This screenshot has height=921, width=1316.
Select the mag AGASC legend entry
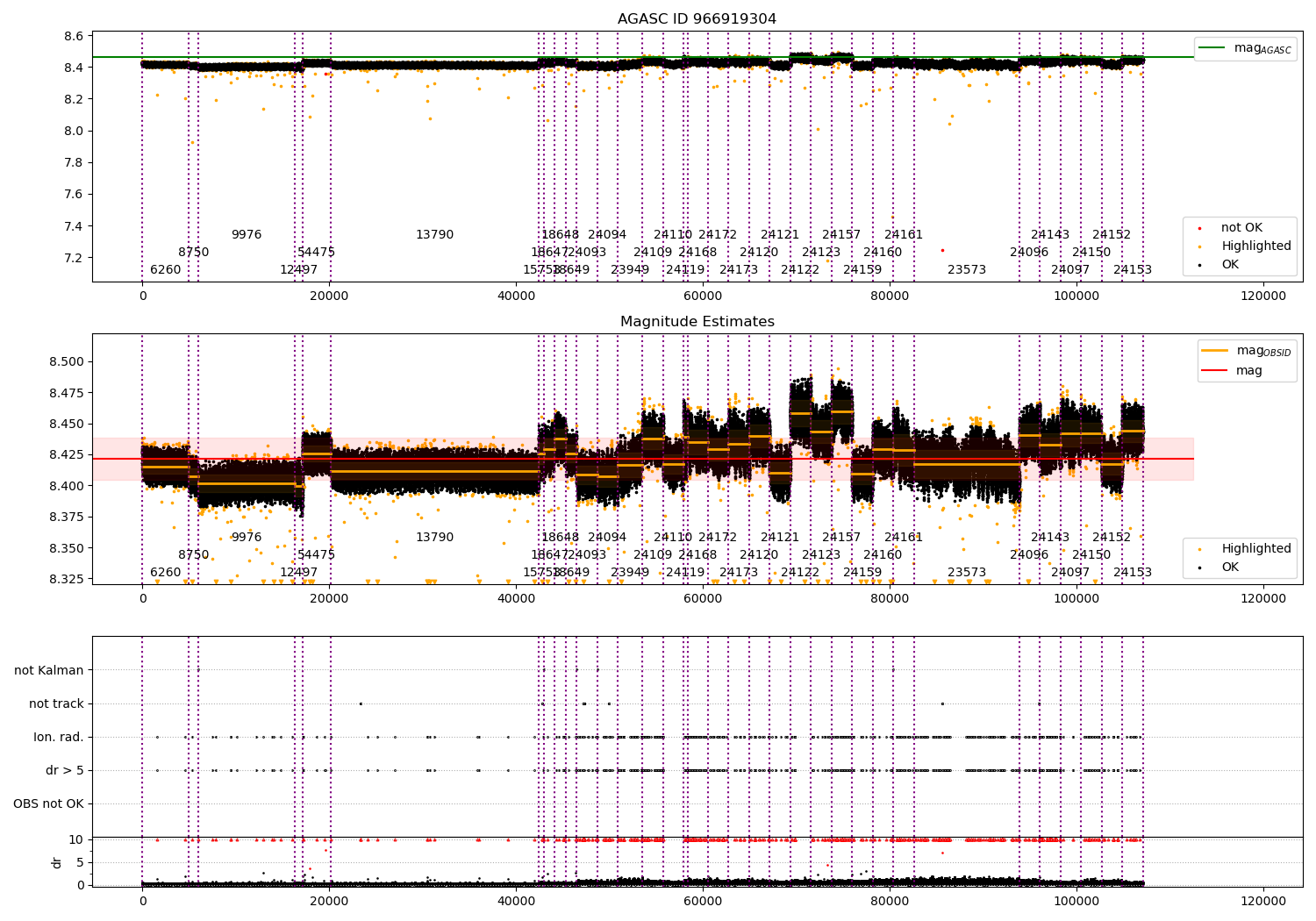[x=1246, y=48]
